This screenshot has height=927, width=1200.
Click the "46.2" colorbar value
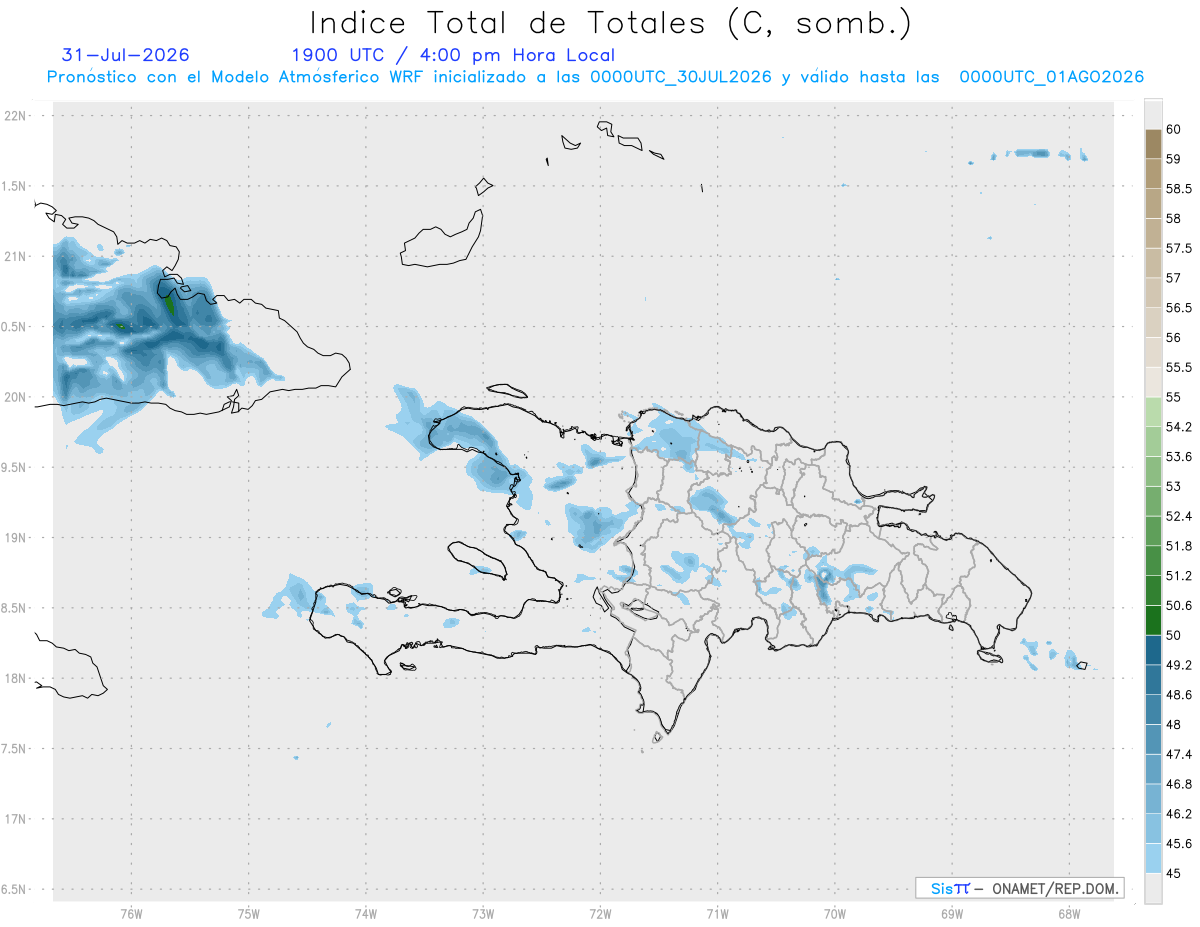1178,814
